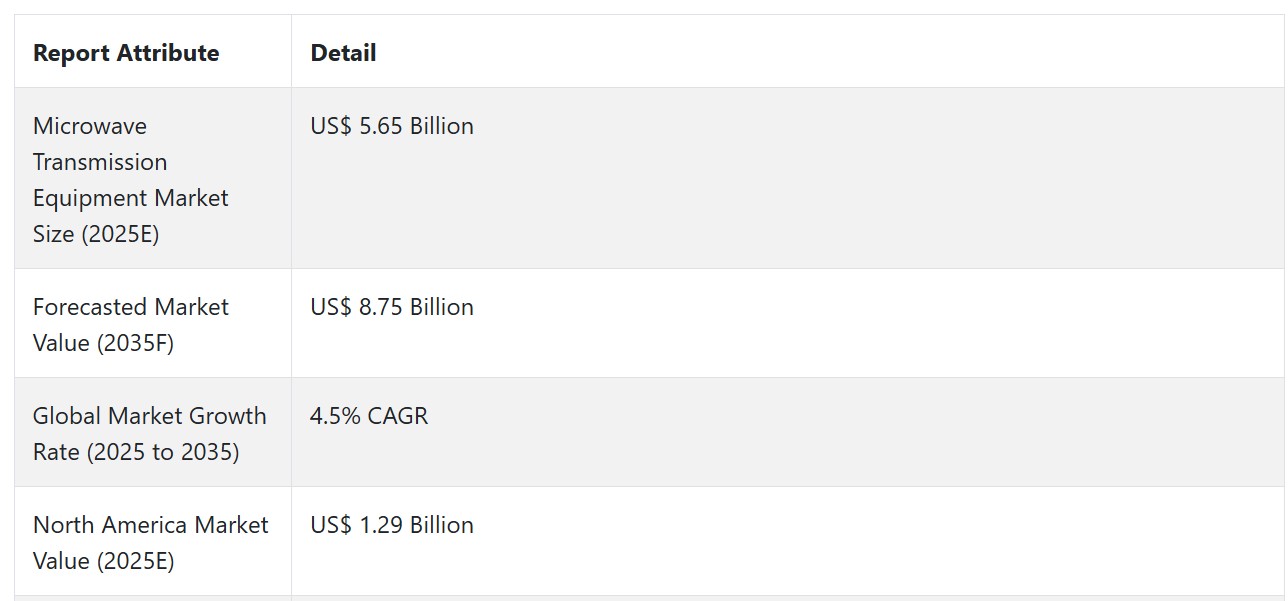Click the text Rate (2025 to 2035)
This screenshot has width=1288, height=601.
point(136,452)
